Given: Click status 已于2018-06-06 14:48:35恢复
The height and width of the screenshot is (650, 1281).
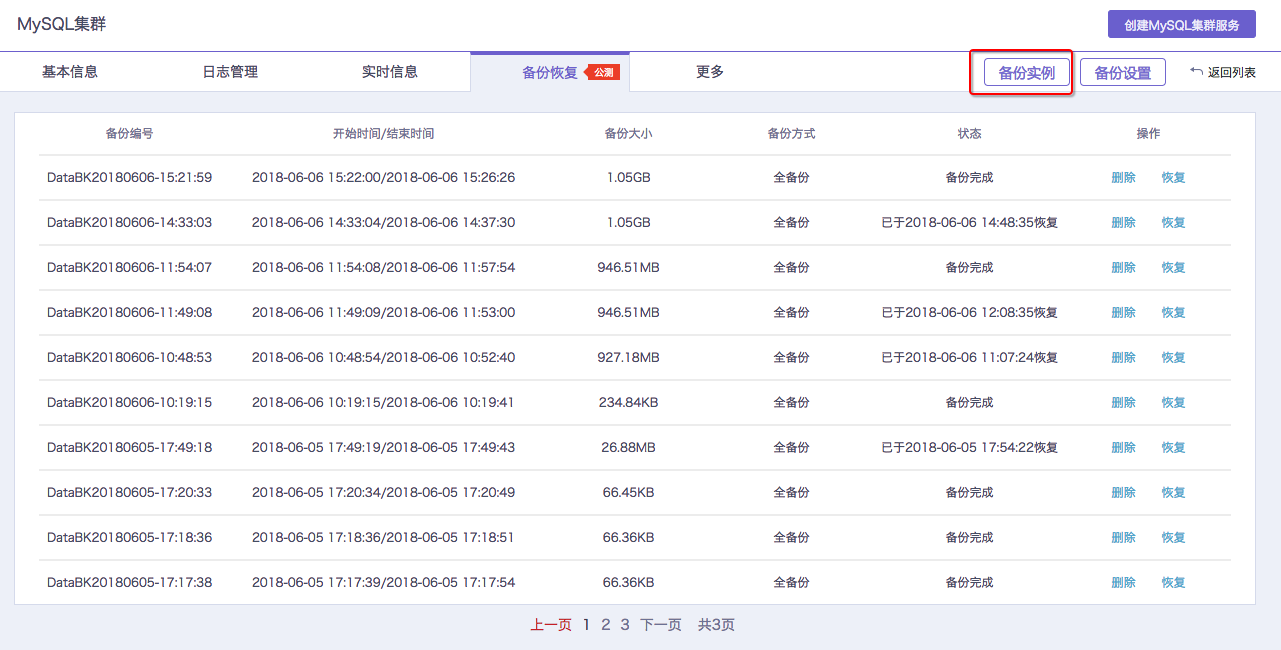Looking at the screenshot, I should (970, 223).
